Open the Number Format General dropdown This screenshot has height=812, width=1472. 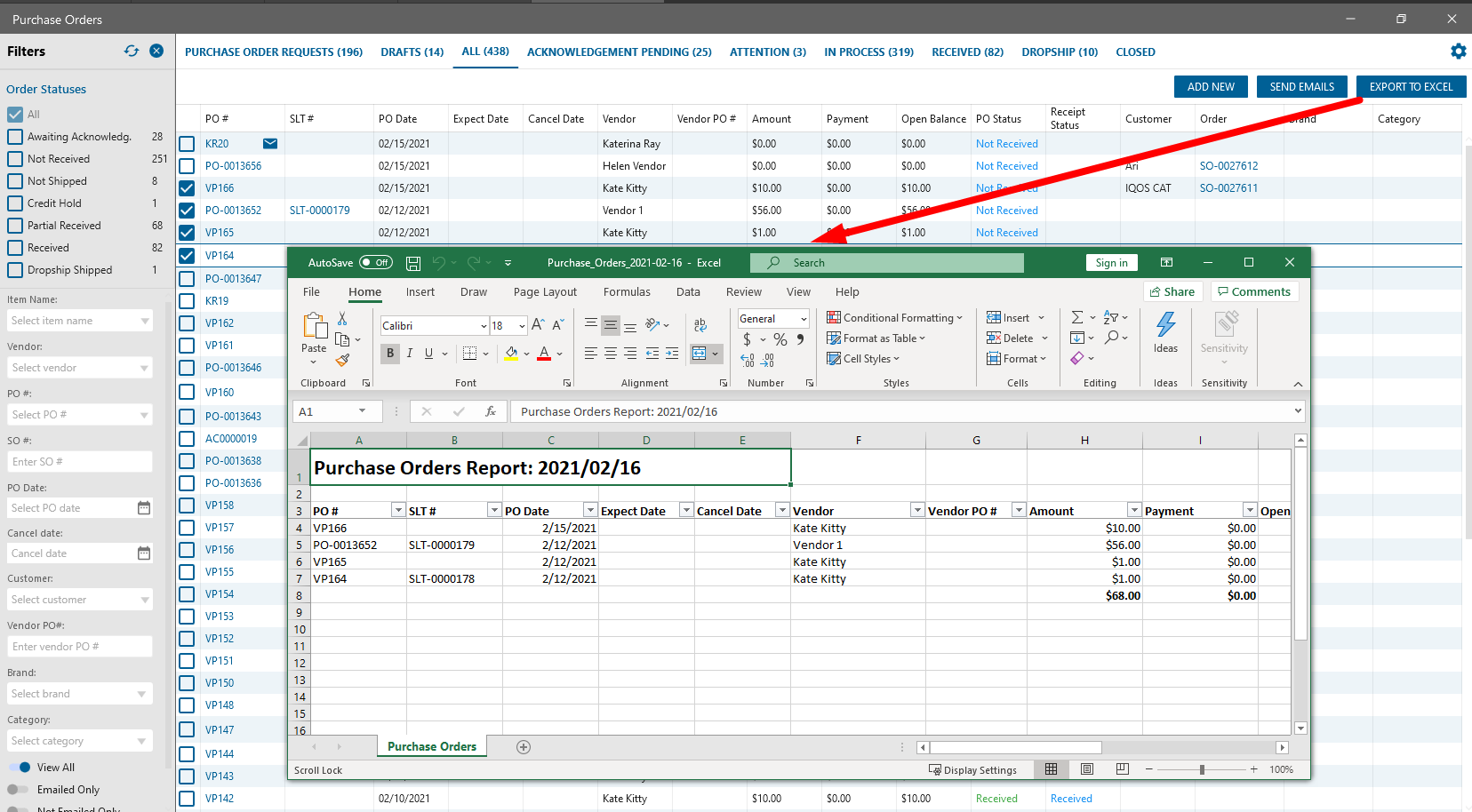click(x=803, y=319)
